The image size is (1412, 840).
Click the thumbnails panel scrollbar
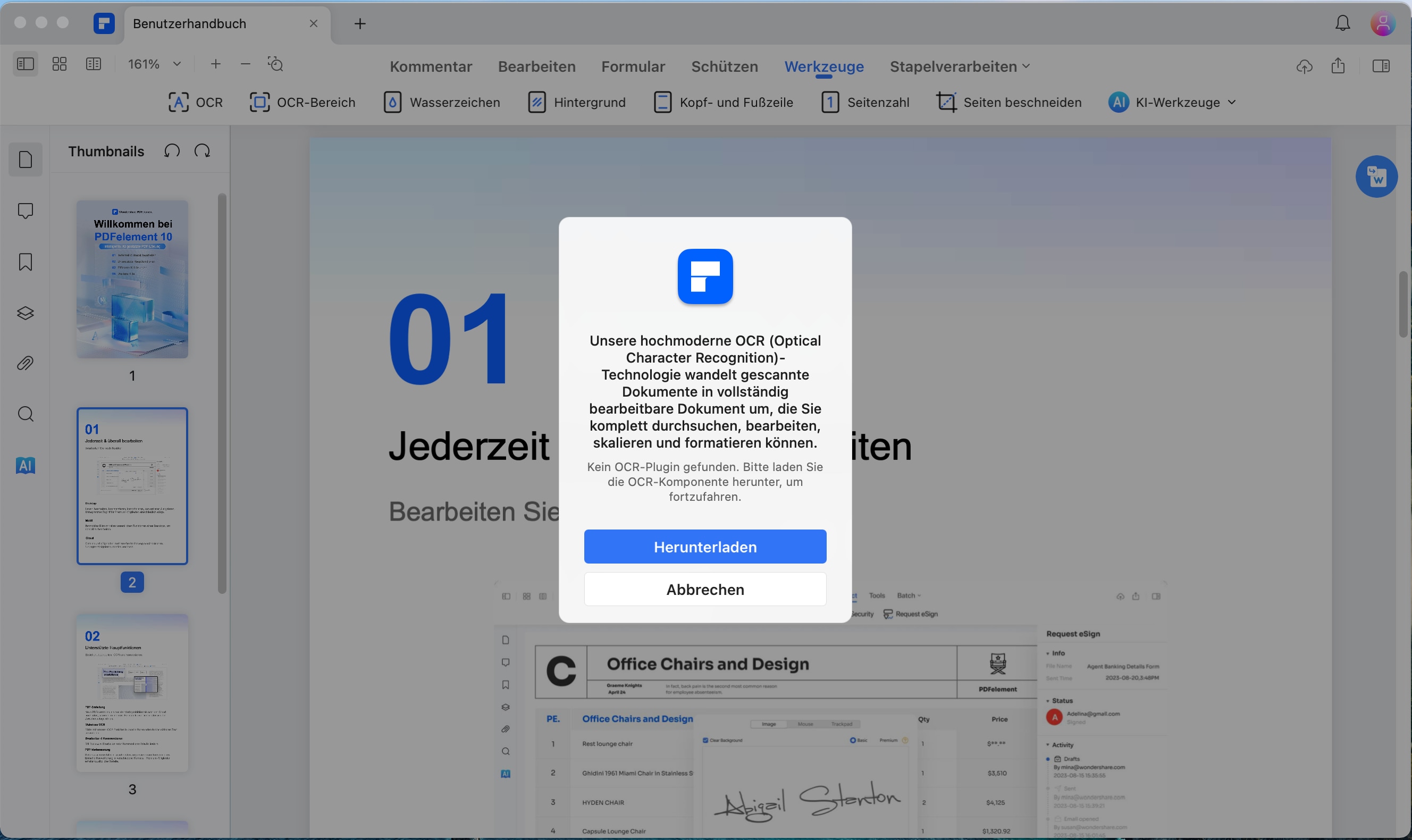[222, 393]
